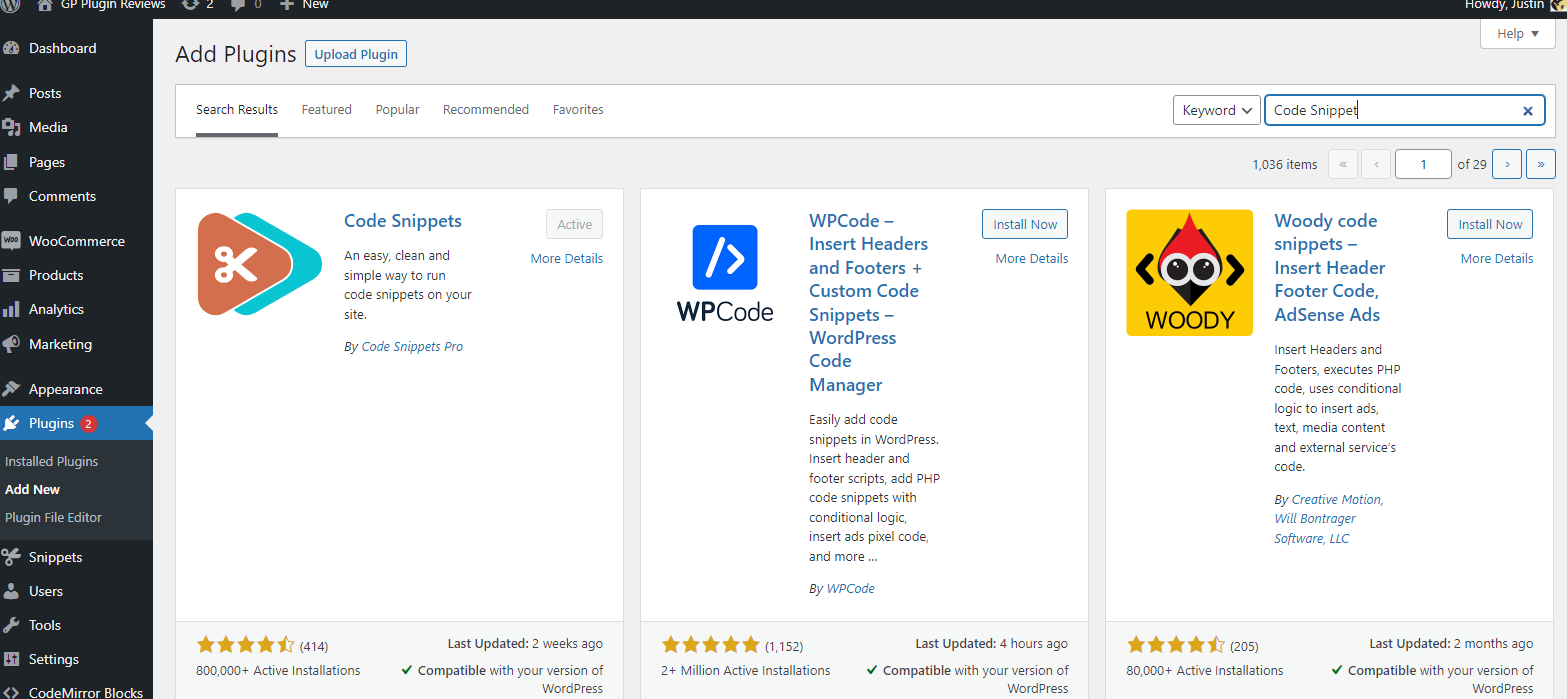Open Installed Plugins submenu item
Image resolution: width=1567 pixels, height=699 pixels.
click(x=52, y=461)
